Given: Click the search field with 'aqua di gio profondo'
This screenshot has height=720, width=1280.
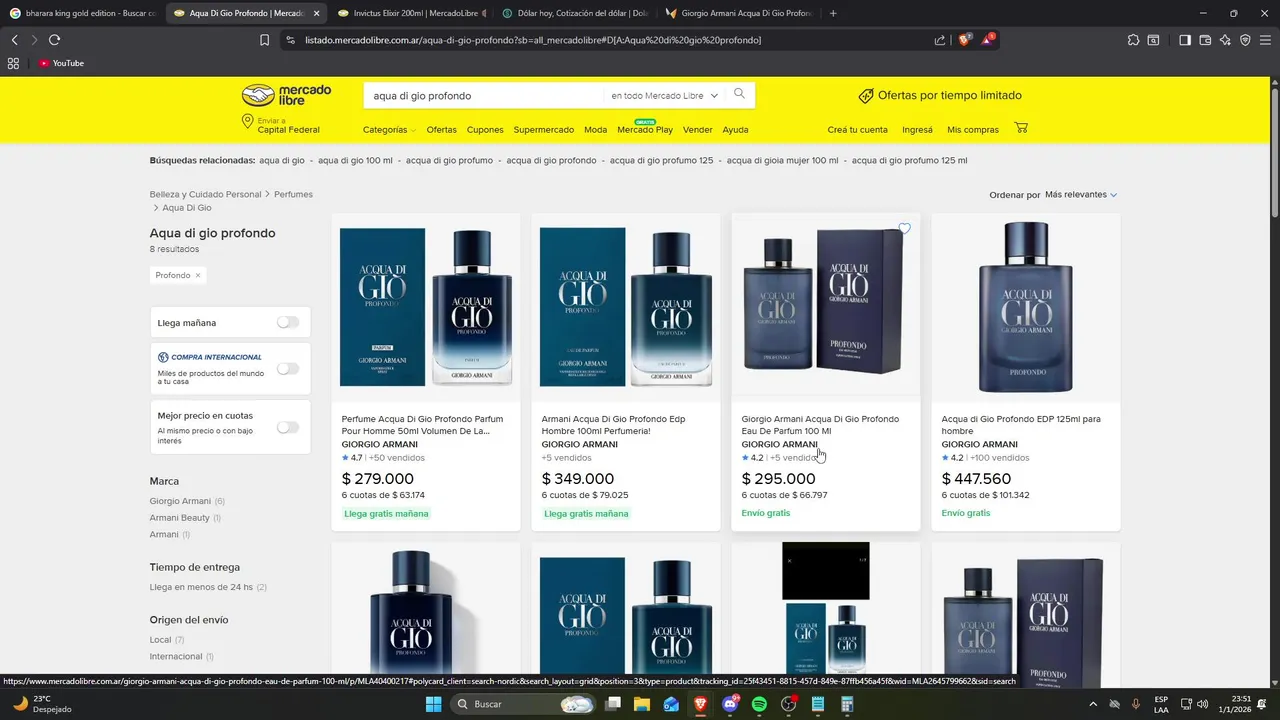Looking at the screenshot, I should [485, 96].
